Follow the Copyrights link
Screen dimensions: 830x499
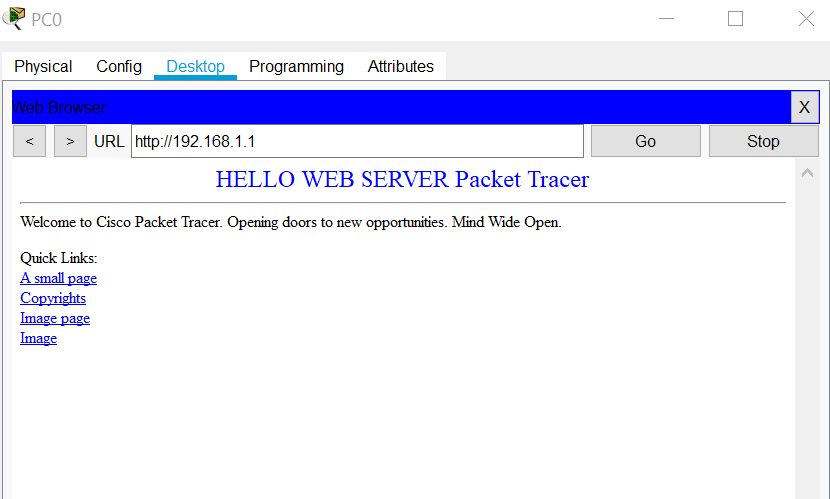pos(53,298)
